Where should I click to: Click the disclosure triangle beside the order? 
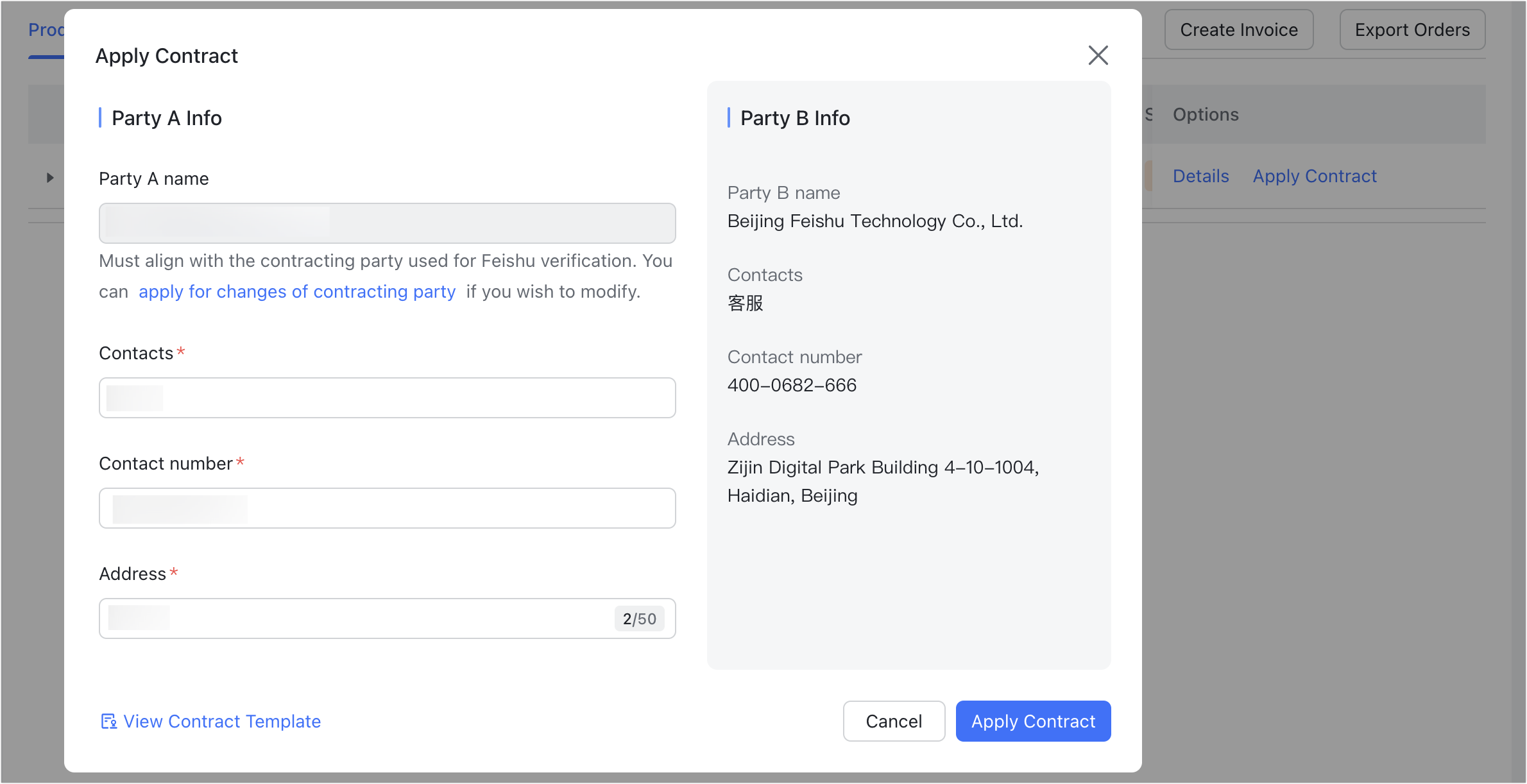50,178
